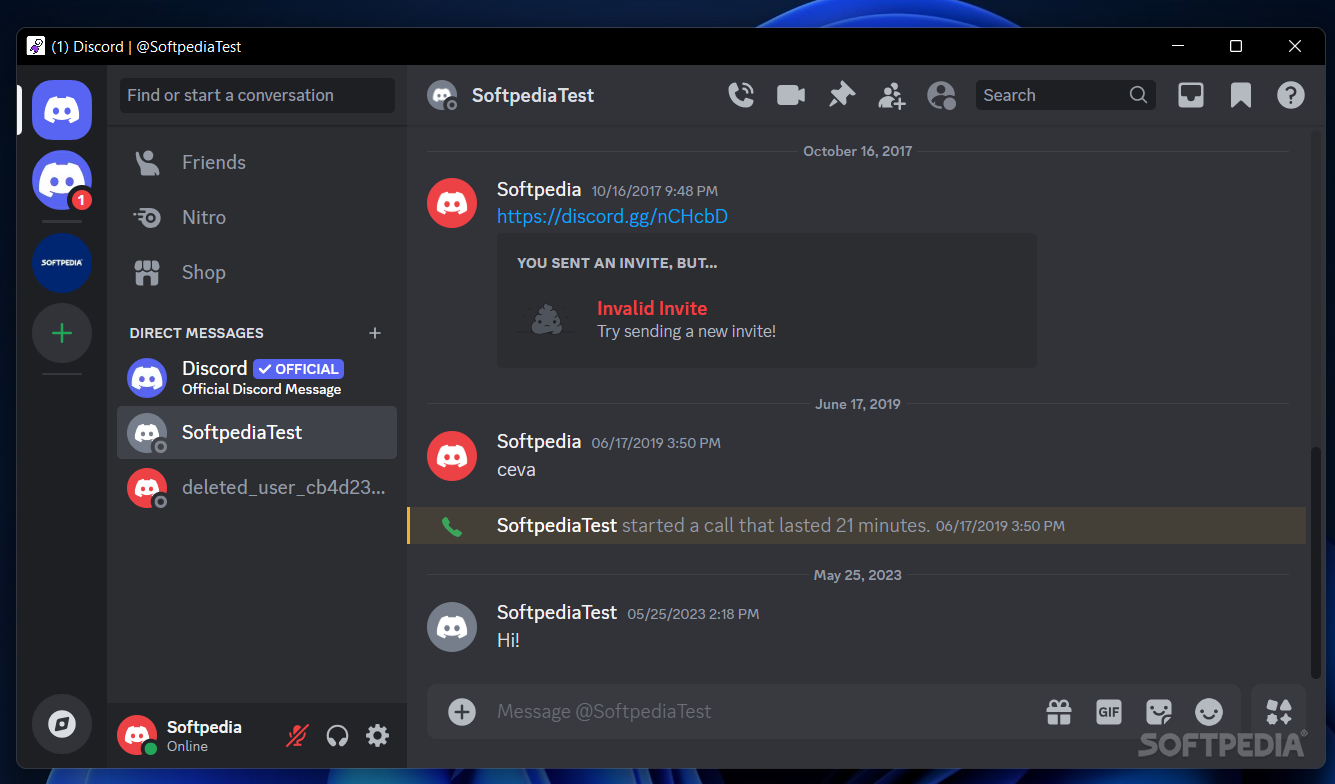
Task: Open the Nitro page
Action: click(203, 217)
